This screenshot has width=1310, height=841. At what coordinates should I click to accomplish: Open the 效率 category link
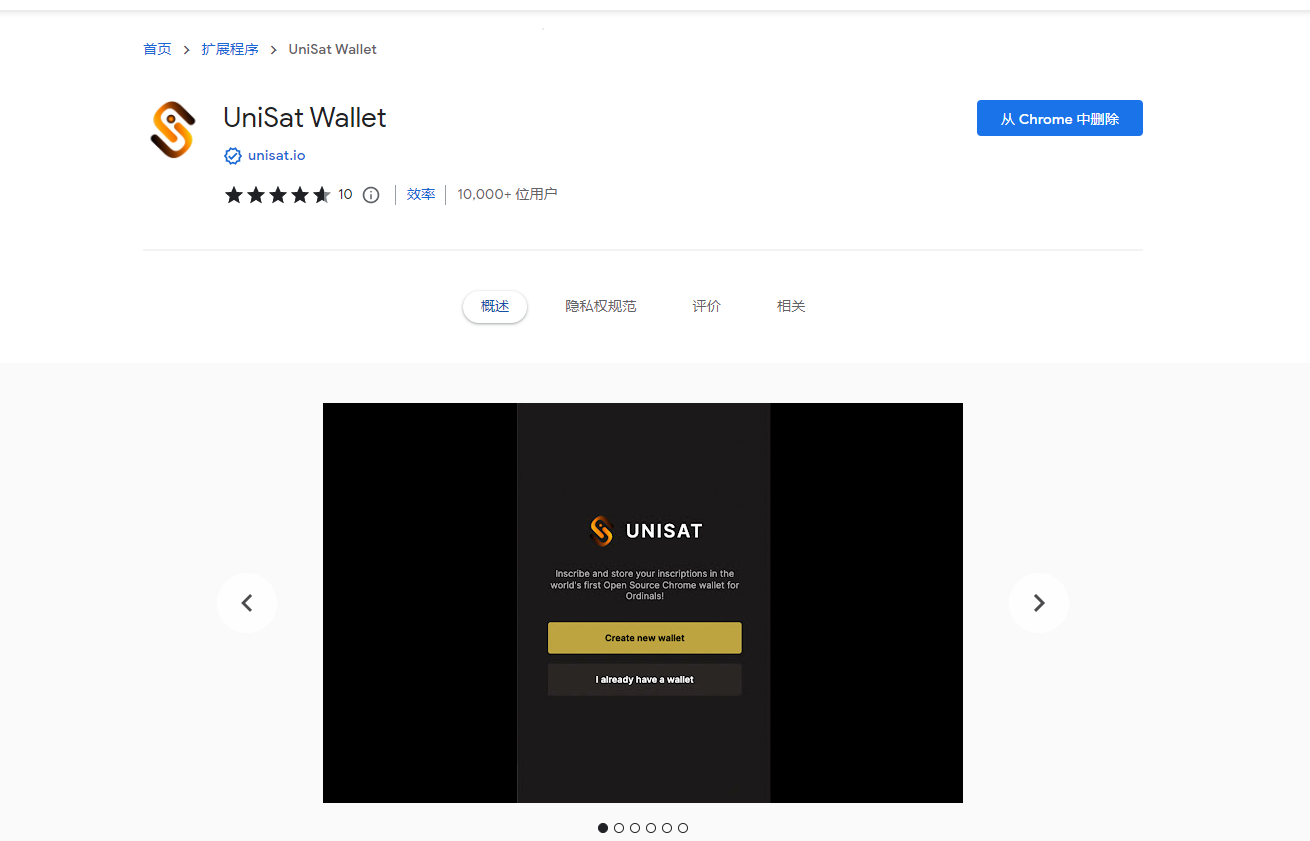pos(421,194)
